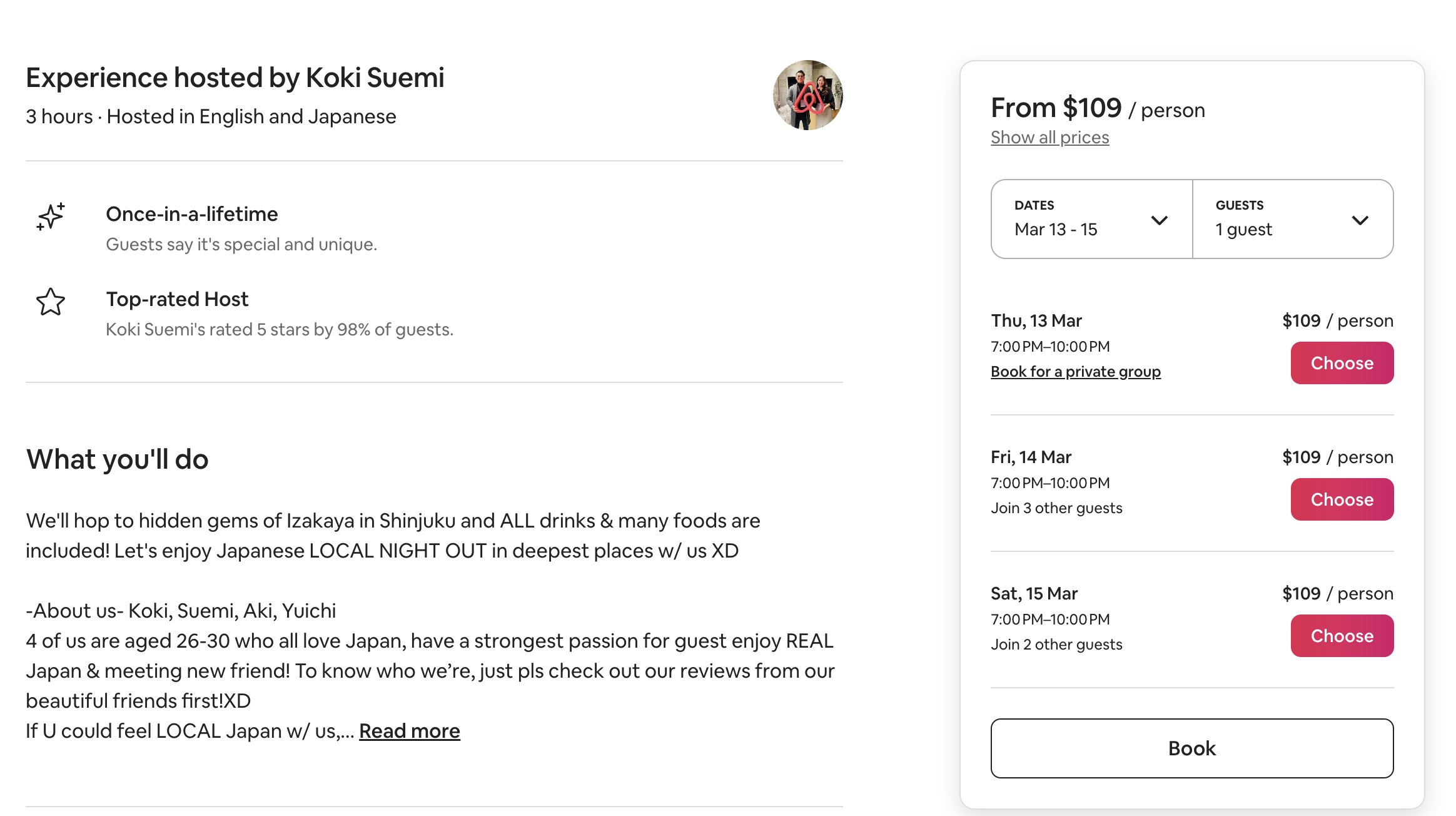The height and width of the screenshot is (816, 1456).
Task: Click the Experience hosted by Koki Suemi title
Action: tap(235, 78)
